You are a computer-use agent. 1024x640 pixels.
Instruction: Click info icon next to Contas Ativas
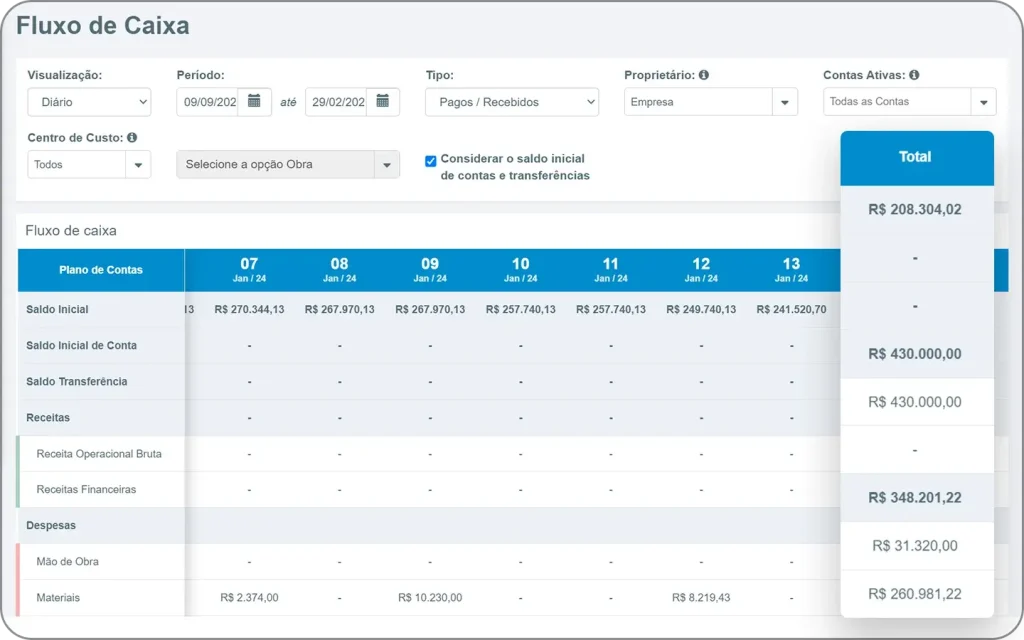(x=914, y=75)
